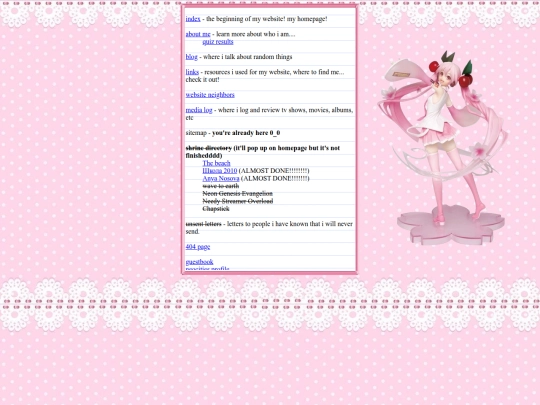The width and height of the screenshot is (540, 405).
Task: Click the crossed-out wave to earth entry
Action: (x=221, y=186)
